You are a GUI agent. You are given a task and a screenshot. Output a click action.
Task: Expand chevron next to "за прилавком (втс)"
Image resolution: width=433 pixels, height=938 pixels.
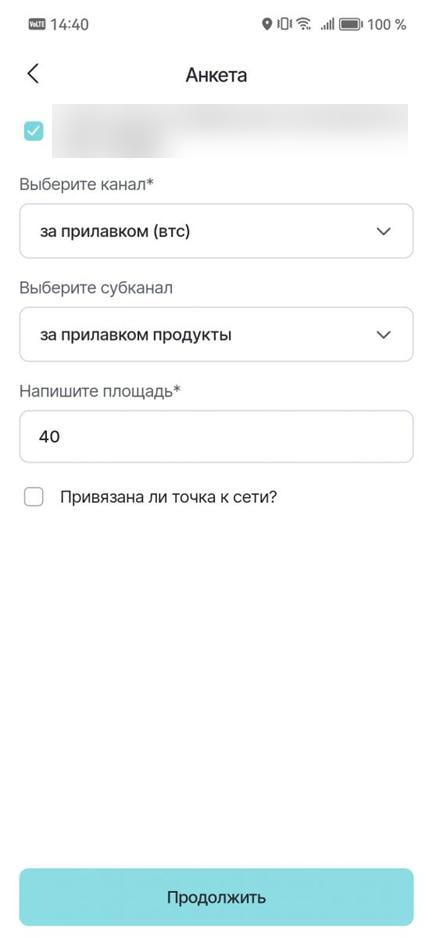[384, 232]
